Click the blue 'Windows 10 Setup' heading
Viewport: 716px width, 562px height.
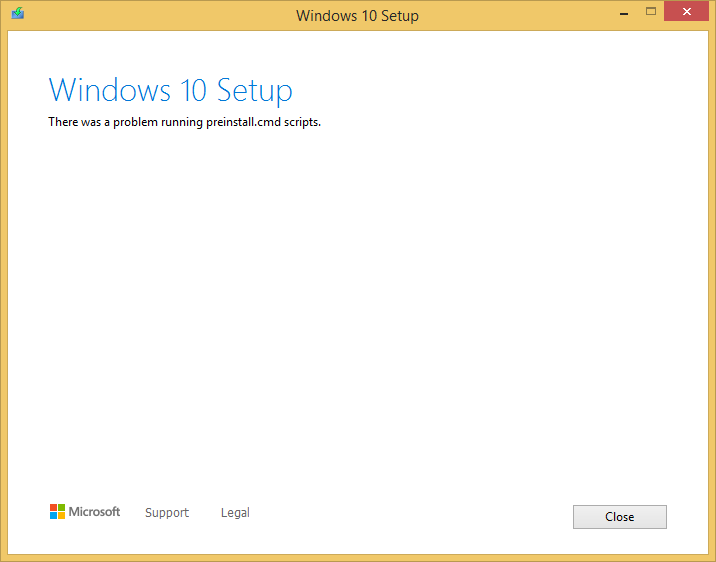170,90
